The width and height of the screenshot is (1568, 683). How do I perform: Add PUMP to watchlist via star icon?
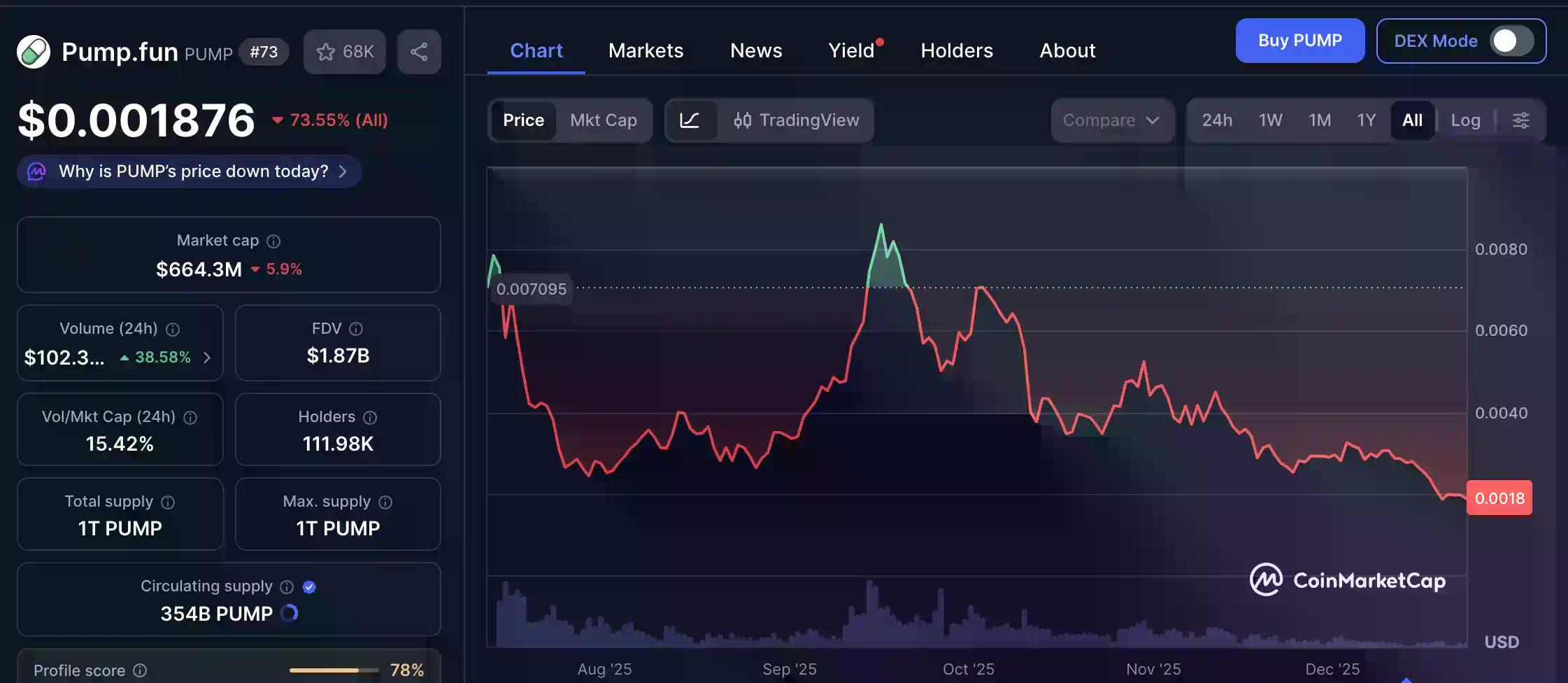click(326, 51)
